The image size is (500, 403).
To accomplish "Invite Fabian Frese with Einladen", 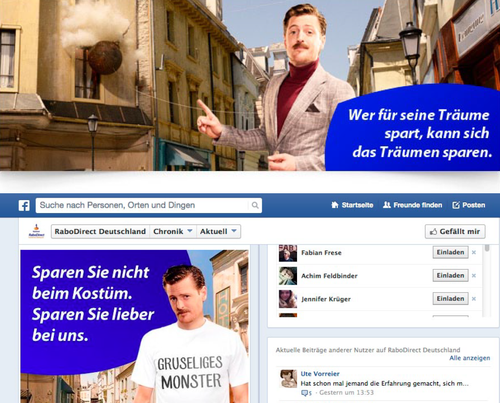I will [450, 252].
